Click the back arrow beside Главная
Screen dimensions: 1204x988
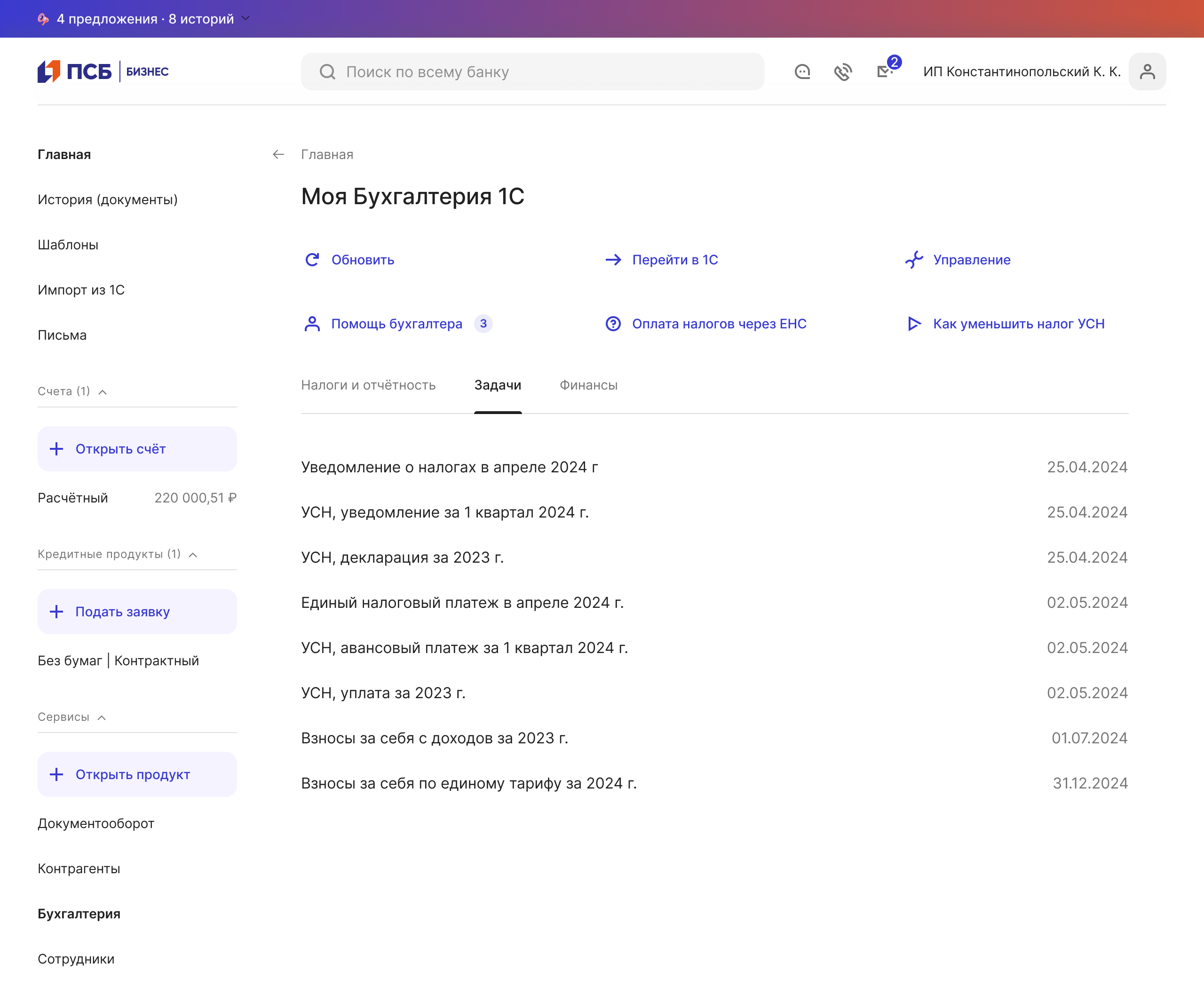278,154
